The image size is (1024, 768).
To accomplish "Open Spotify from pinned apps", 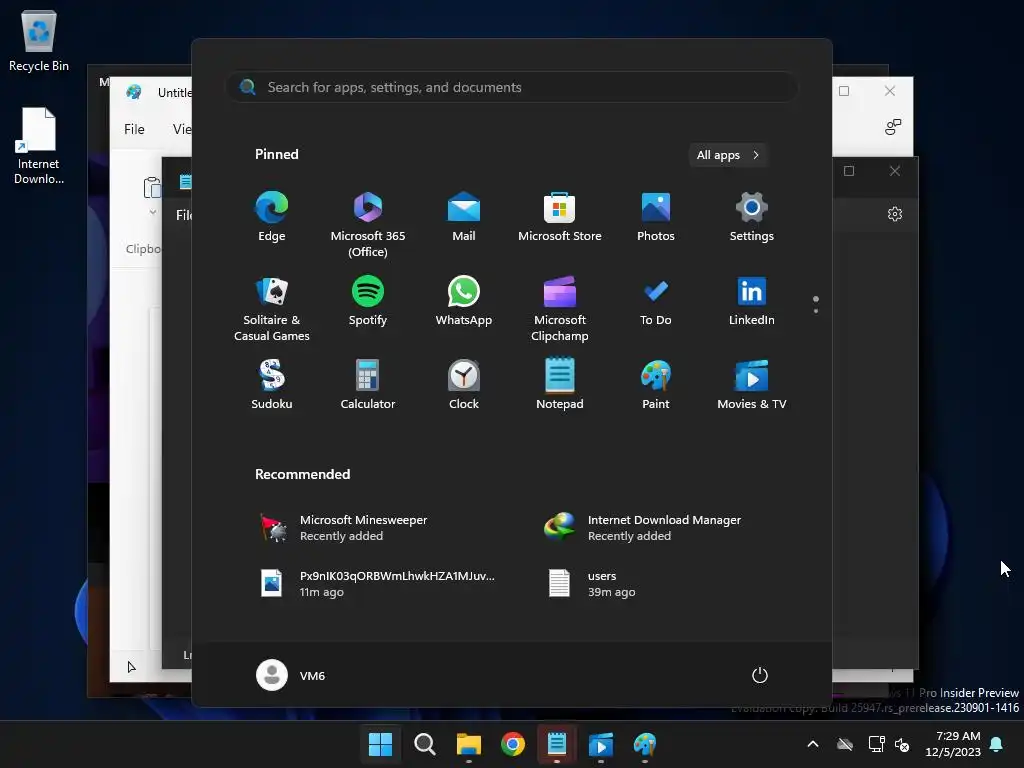I will [x=368, y=301].
